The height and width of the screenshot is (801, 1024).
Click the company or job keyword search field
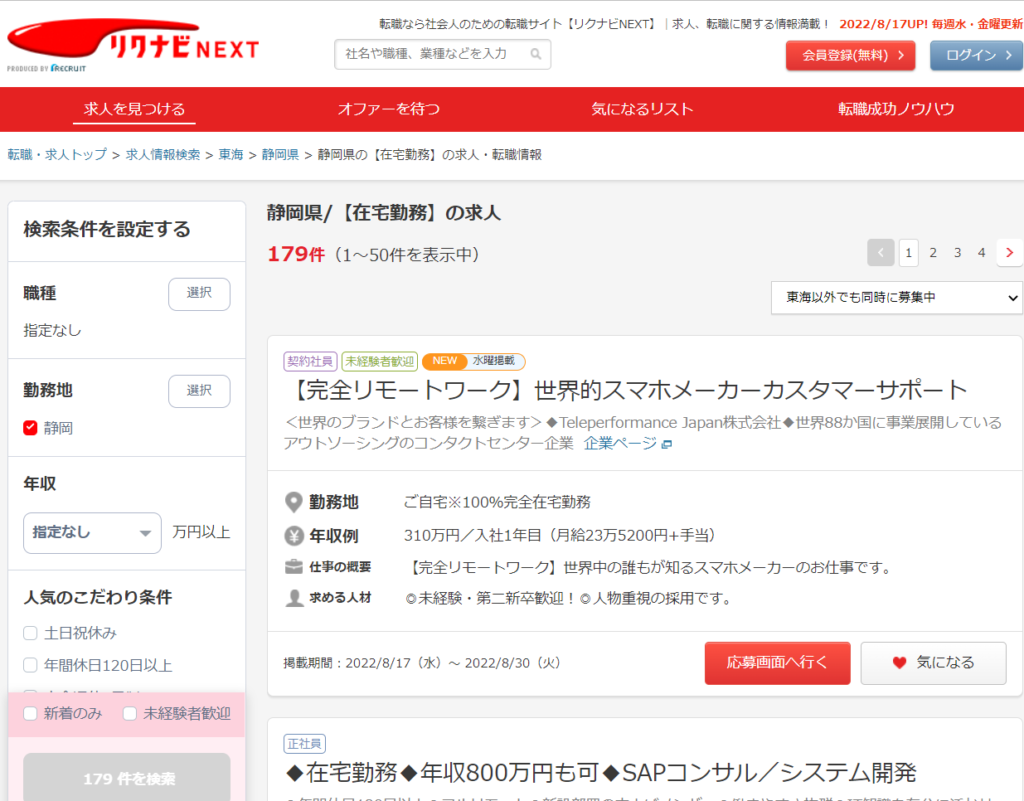pyautogui.click(x=442, y=54)
